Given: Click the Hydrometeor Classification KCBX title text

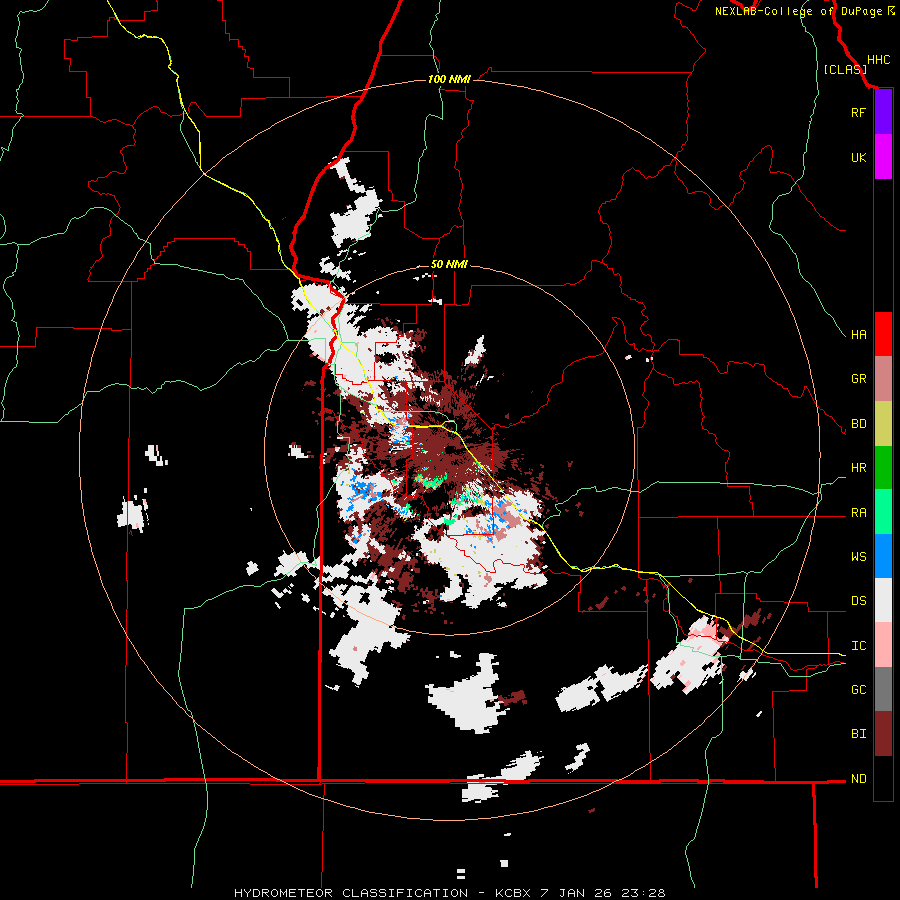Looking at the screenshot, I should [449, 893].
